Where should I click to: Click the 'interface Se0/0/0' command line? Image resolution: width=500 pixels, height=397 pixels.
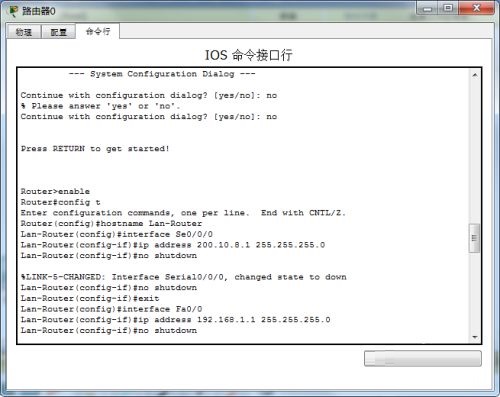point(117,234)
